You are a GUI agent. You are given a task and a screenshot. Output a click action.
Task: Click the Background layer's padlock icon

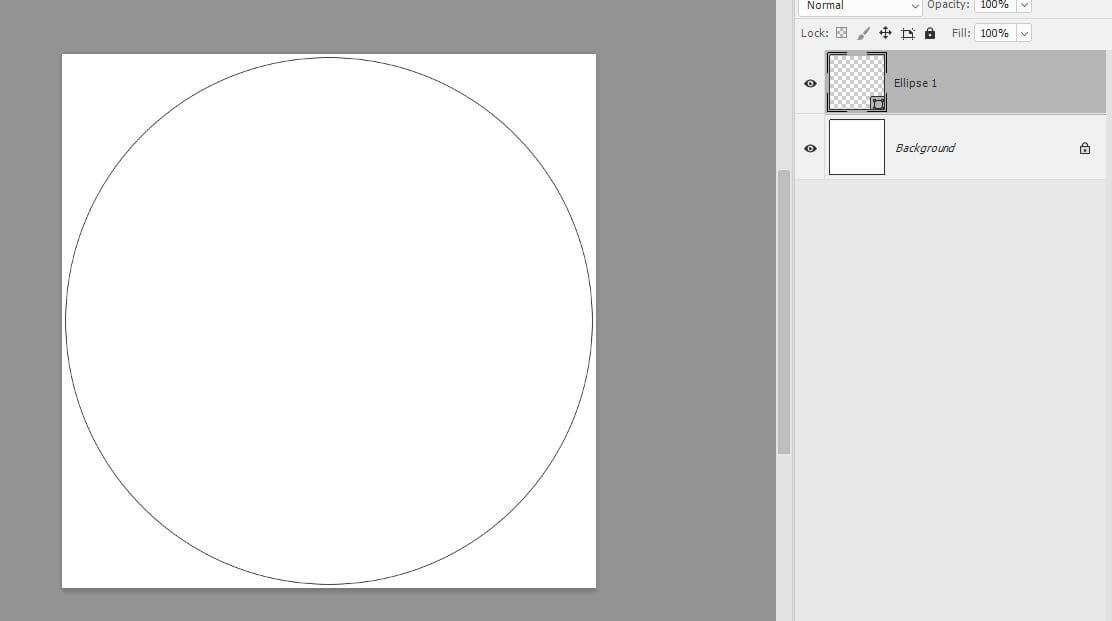1085,148
